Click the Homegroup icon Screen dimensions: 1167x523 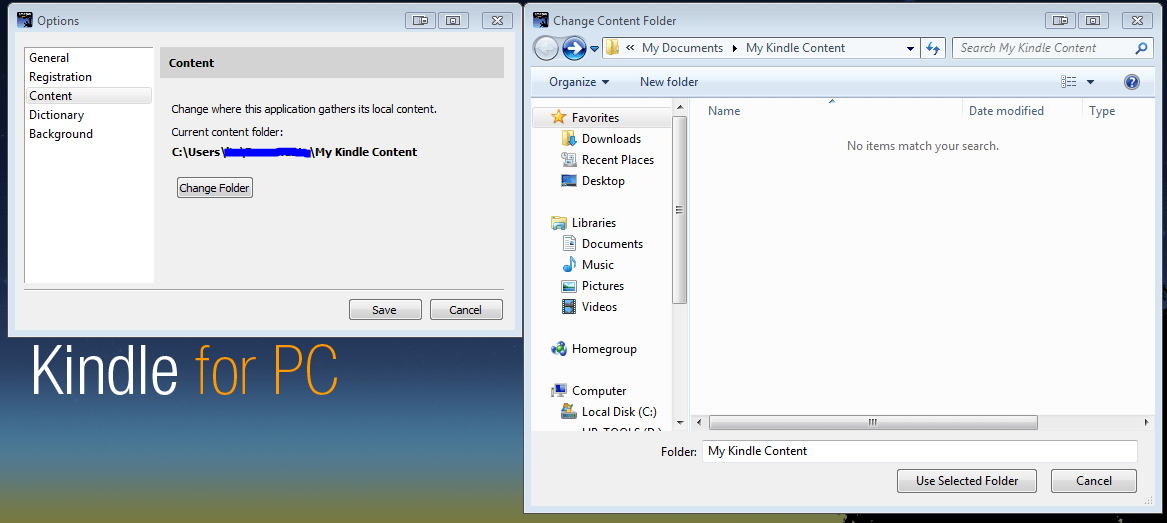click(558, 348)
